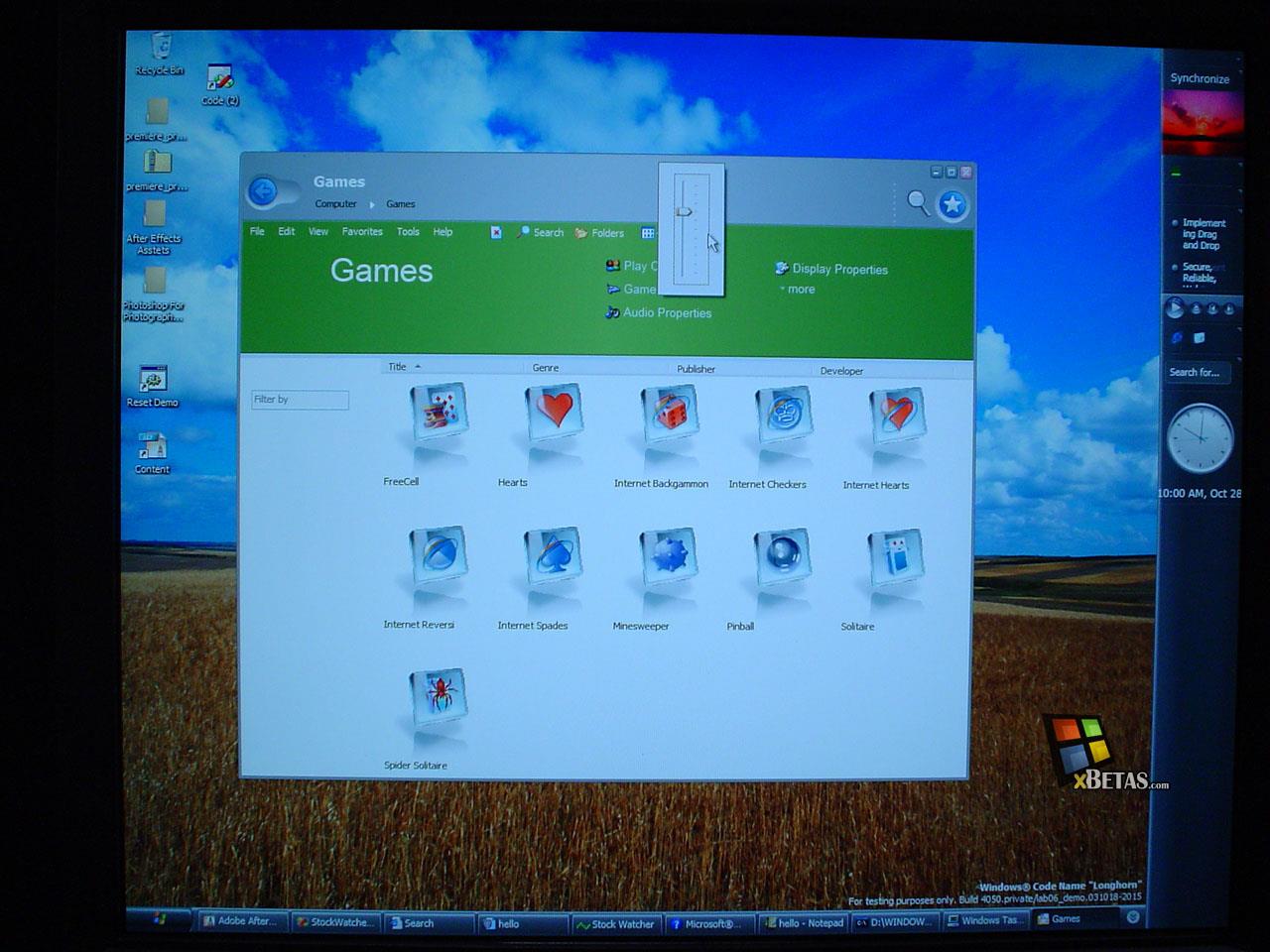Click the Search toolbar button
This screenshot has height=952, width=1270.
click(x=541, y=232)
